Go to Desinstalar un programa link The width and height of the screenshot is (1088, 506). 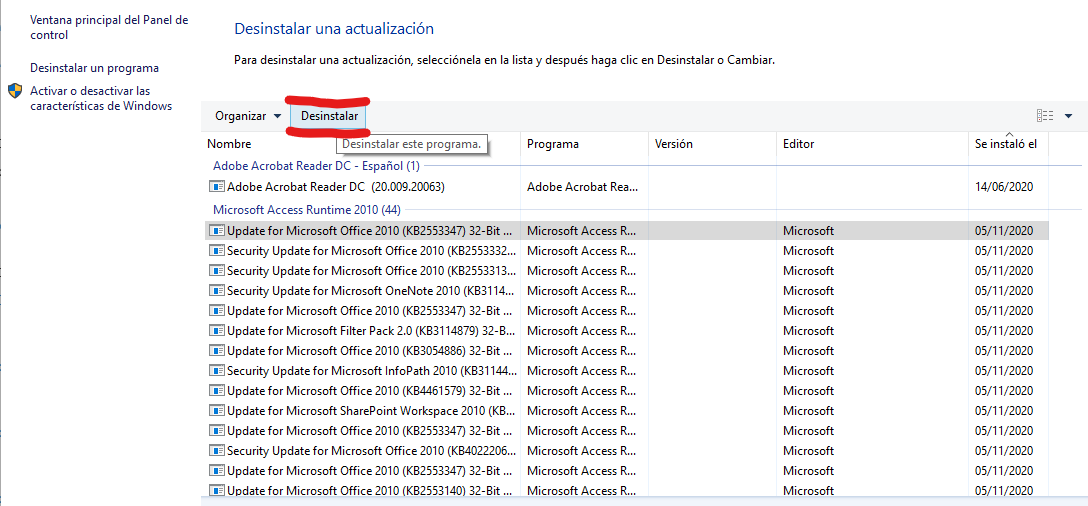pyautogui.click(x=94, y=68)
